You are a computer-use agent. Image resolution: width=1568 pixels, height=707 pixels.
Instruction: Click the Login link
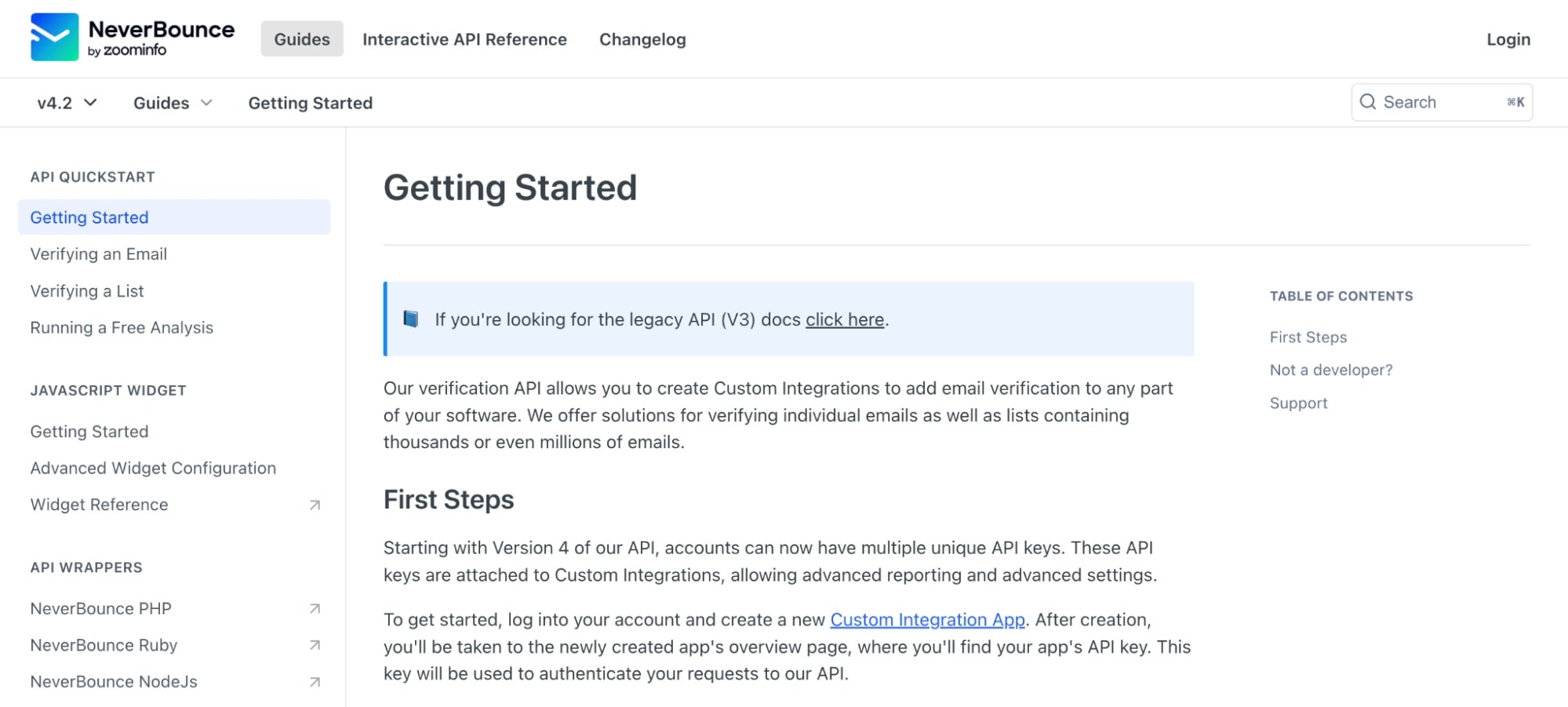tap(1508, 39)
